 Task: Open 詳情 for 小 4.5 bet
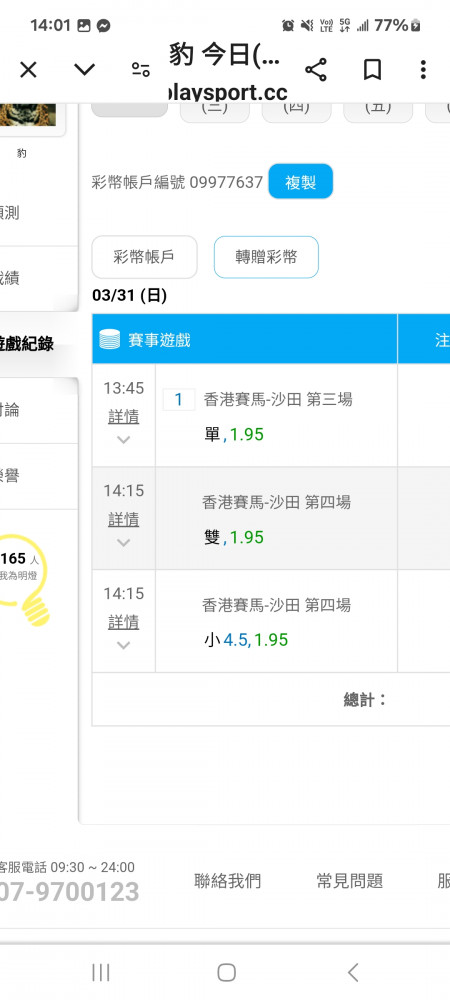(x=124, y=622)
